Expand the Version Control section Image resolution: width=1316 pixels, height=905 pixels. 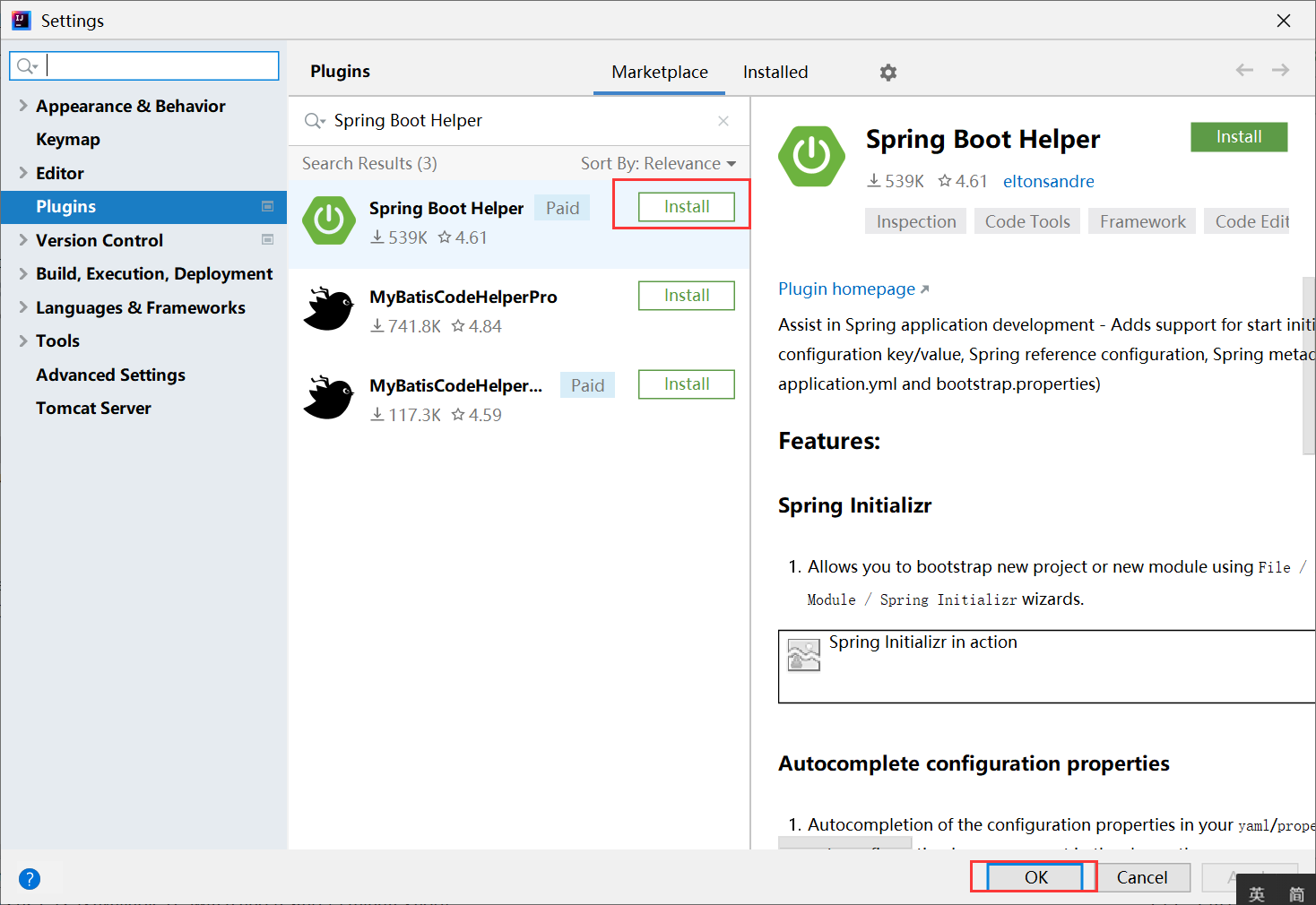pyautogui.click(x=23, y=240)
